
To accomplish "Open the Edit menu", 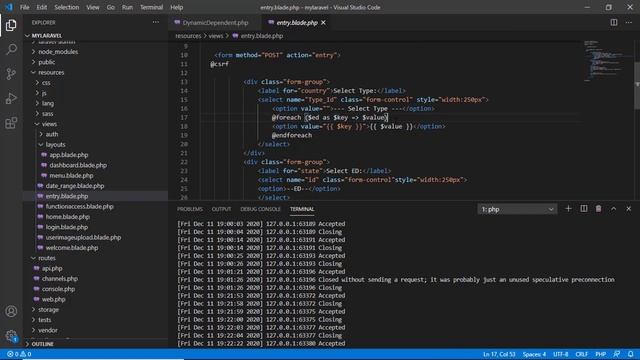I will 42,7.
